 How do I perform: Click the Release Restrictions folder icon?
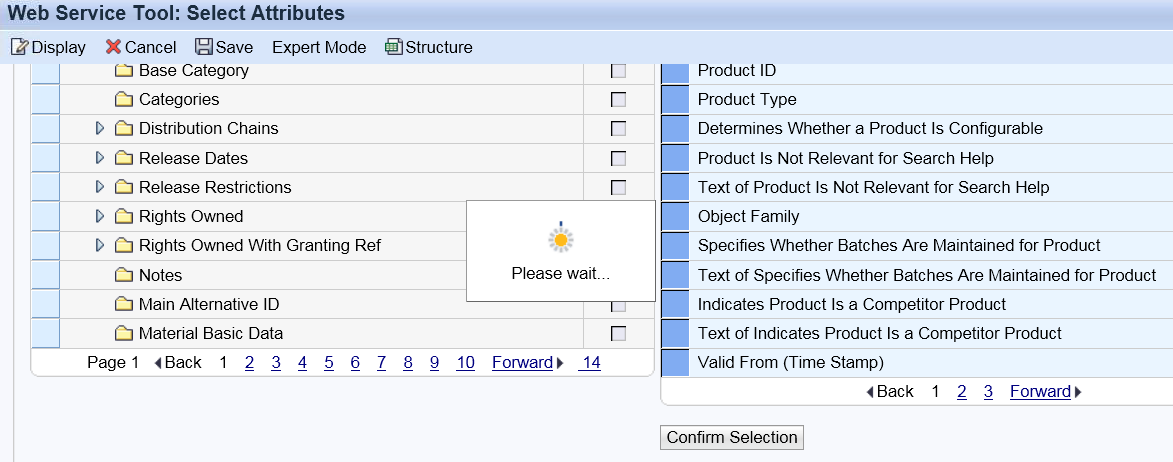pos(124,187)
